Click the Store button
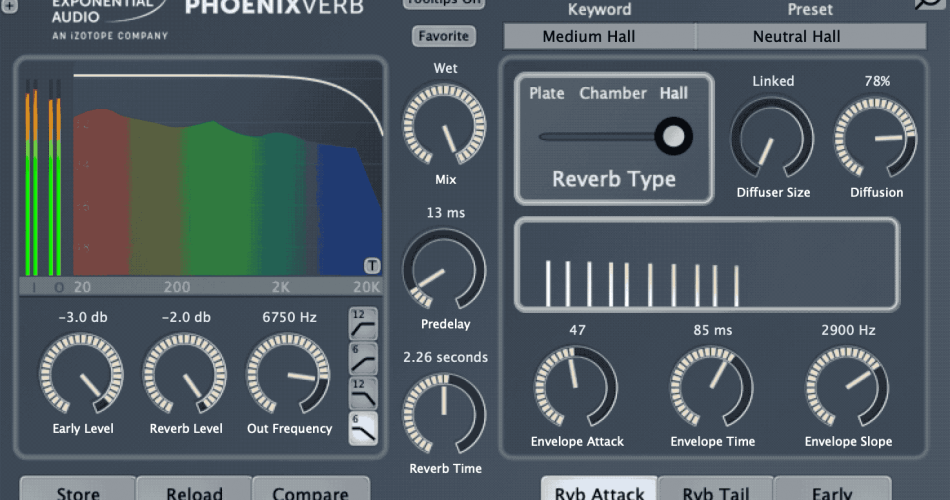Screen dimensions: 950x500 (78, 488)
